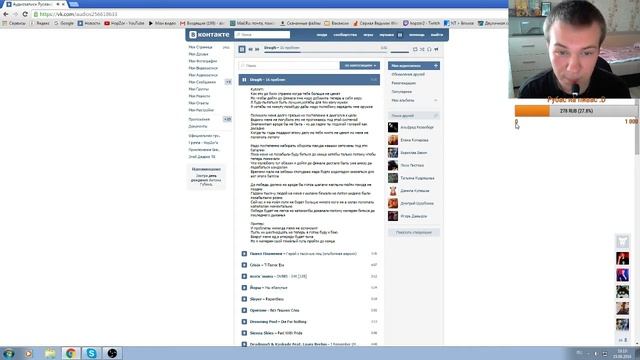Play the DVBBS track
The width and height of the screenshot is (640, 360).
tap(244, 277)
